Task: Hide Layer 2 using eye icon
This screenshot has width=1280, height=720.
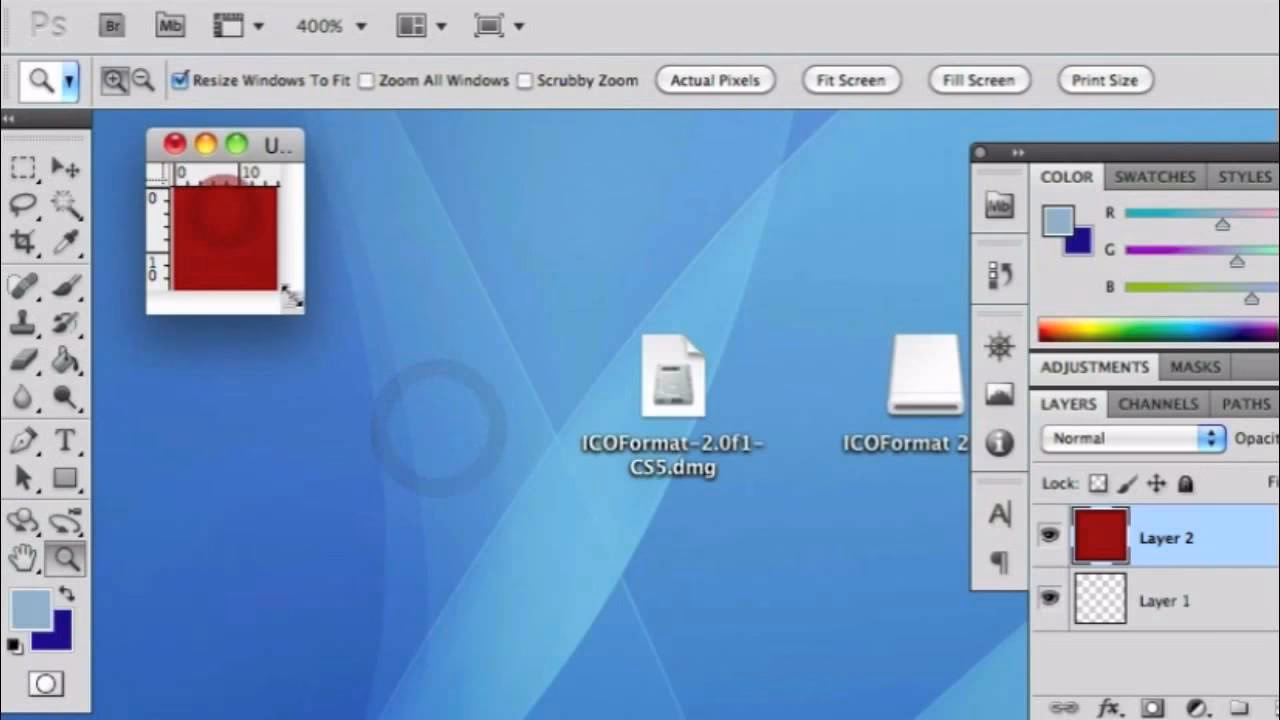Action: (1049, 536)
